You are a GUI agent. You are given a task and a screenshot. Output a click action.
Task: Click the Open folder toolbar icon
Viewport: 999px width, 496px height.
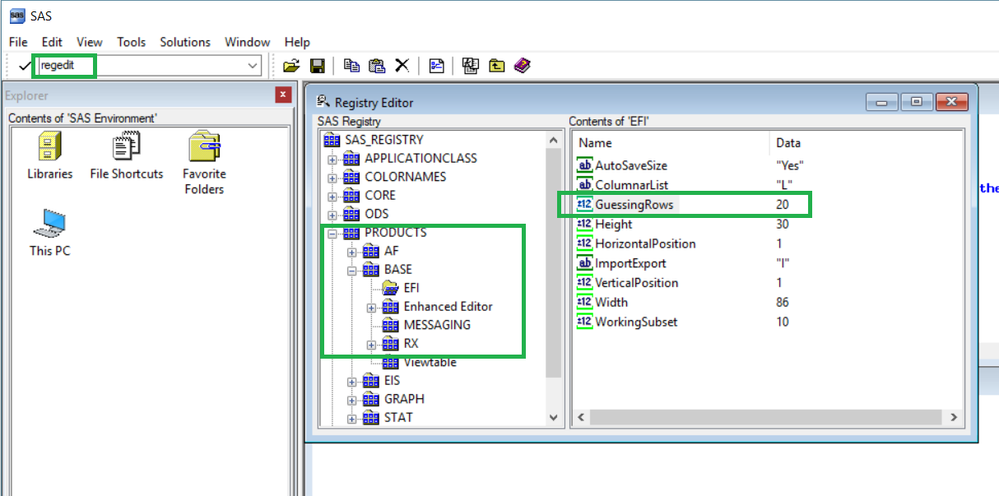tap(291, 66)
